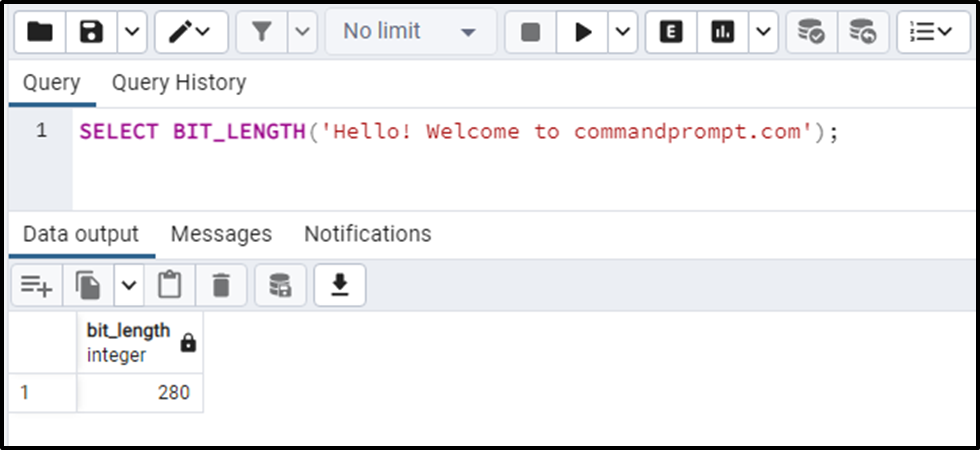Screen dimensions: 980x450
Task: Click the filter funnel icon
Action: click(262, 32)
